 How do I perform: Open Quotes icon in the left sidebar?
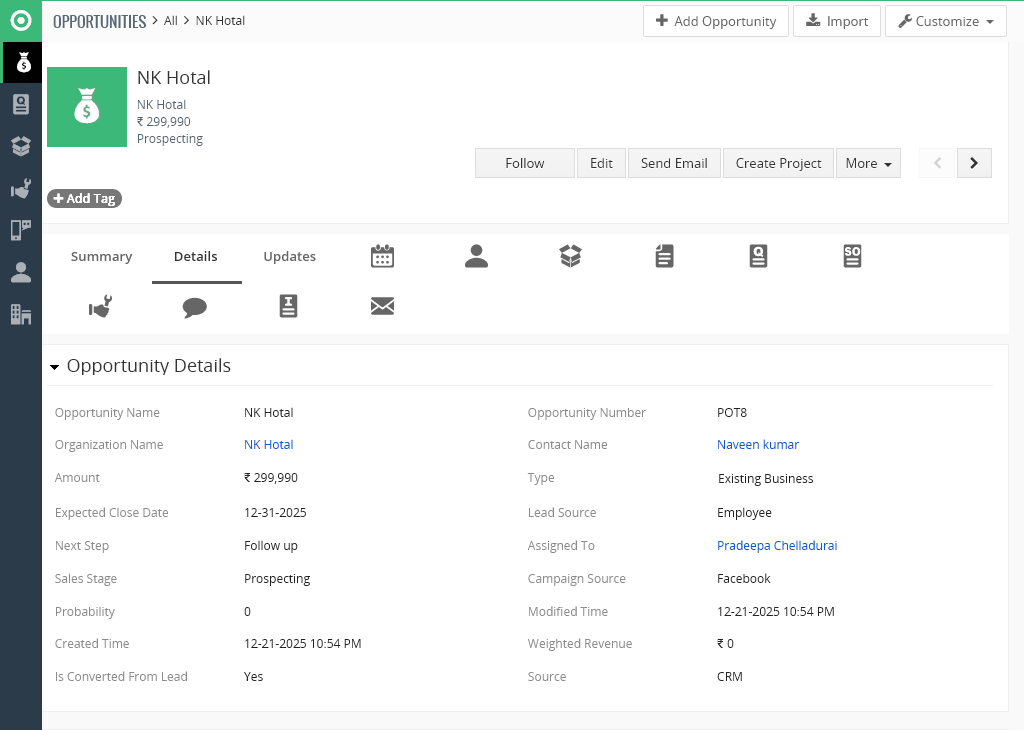click(21, 104)
